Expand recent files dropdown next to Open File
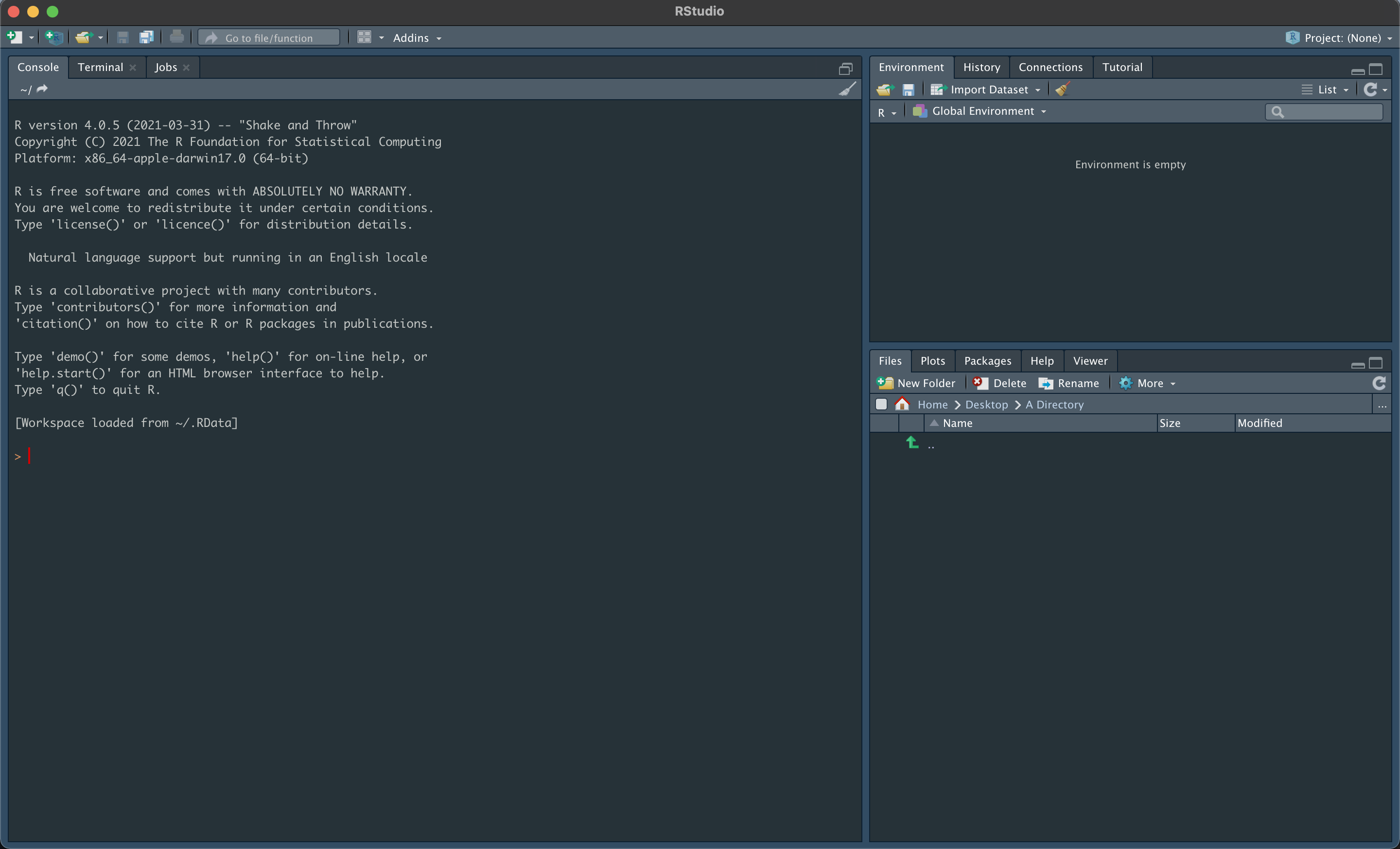Viewport: 1400px width, 849px height. pos(101,38)
